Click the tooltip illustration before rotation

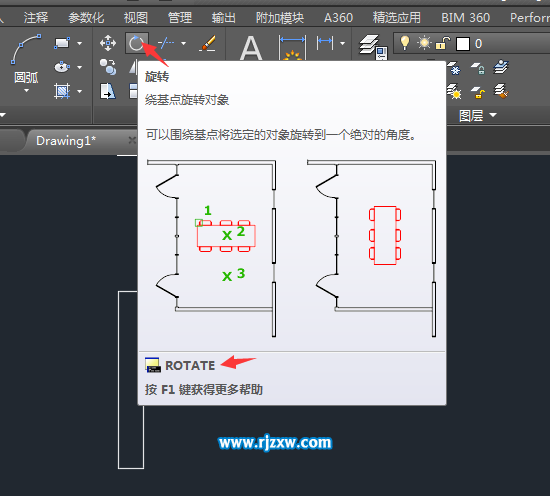pyautogui.click(x=212, y=248)
